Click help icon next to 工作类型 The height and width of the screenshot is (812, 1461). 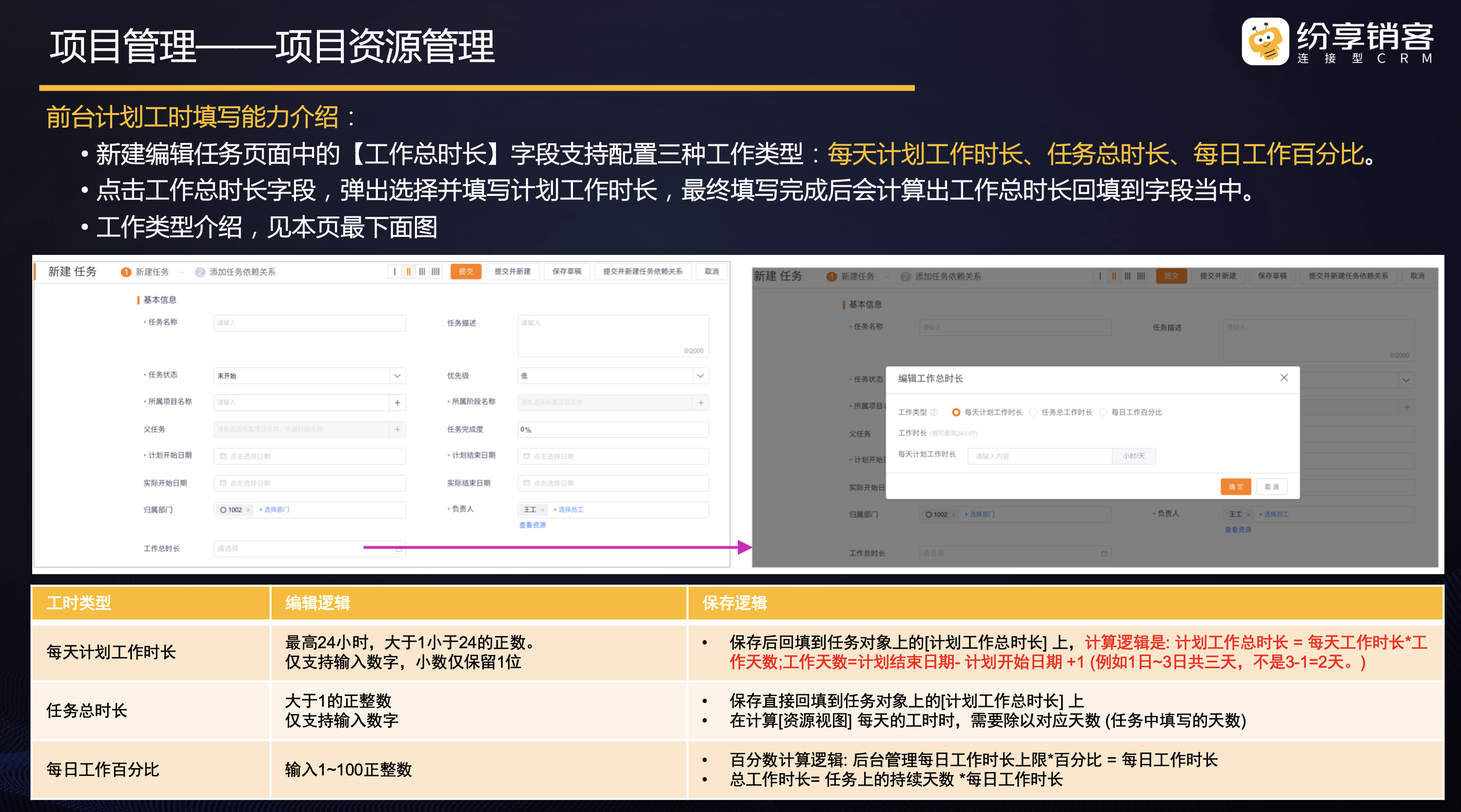(x=934, y=412)
